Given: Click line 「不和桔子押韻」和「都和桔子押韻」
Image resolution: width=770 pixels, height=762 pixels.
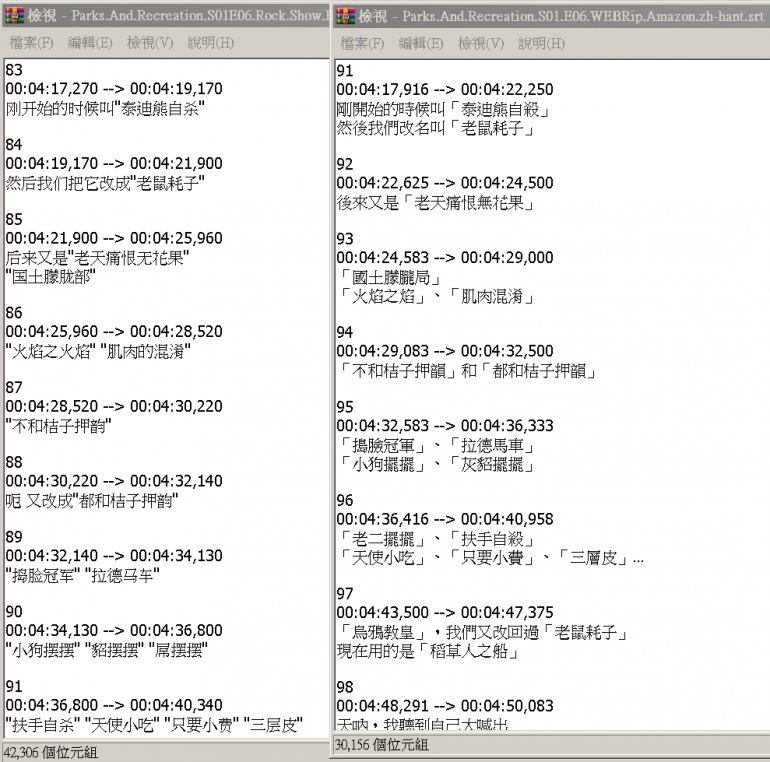Looking at the screenshot, I should pos(467,371).
